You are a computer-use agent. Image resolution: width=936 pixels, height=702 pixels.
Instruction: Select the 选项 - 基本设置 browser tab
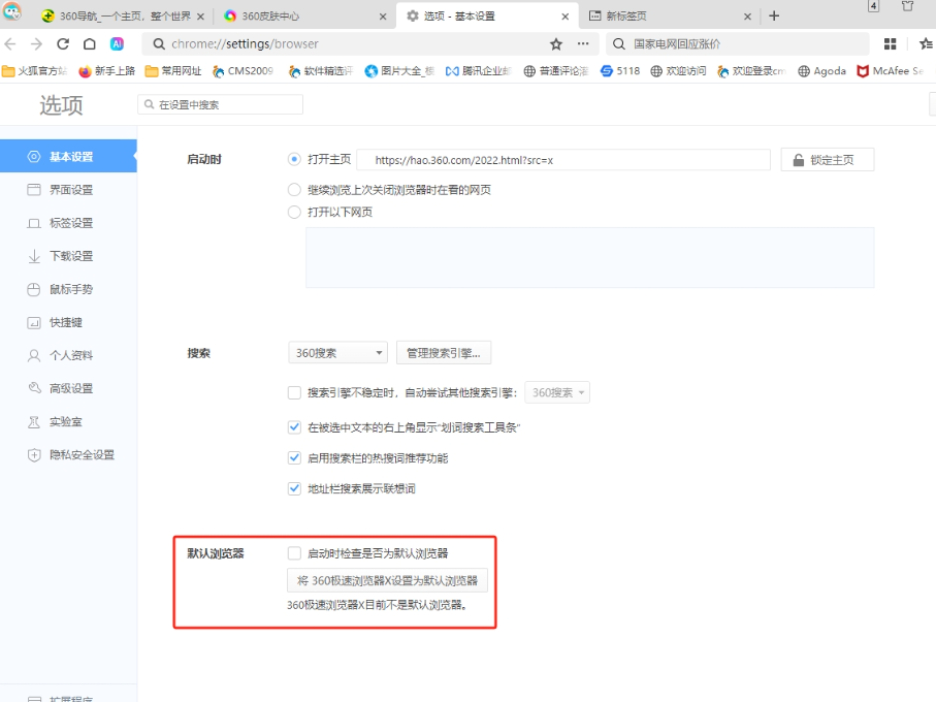click(487, 16)
